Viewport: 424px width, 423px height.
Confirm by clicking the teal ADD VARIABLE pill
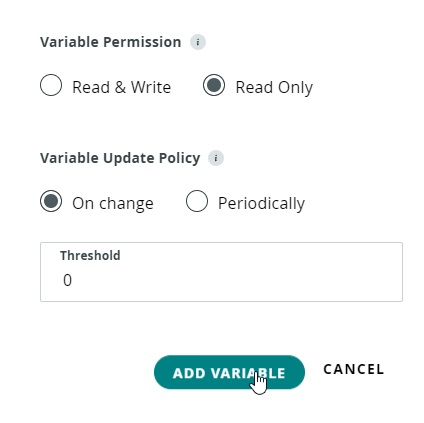coord(229,372)
